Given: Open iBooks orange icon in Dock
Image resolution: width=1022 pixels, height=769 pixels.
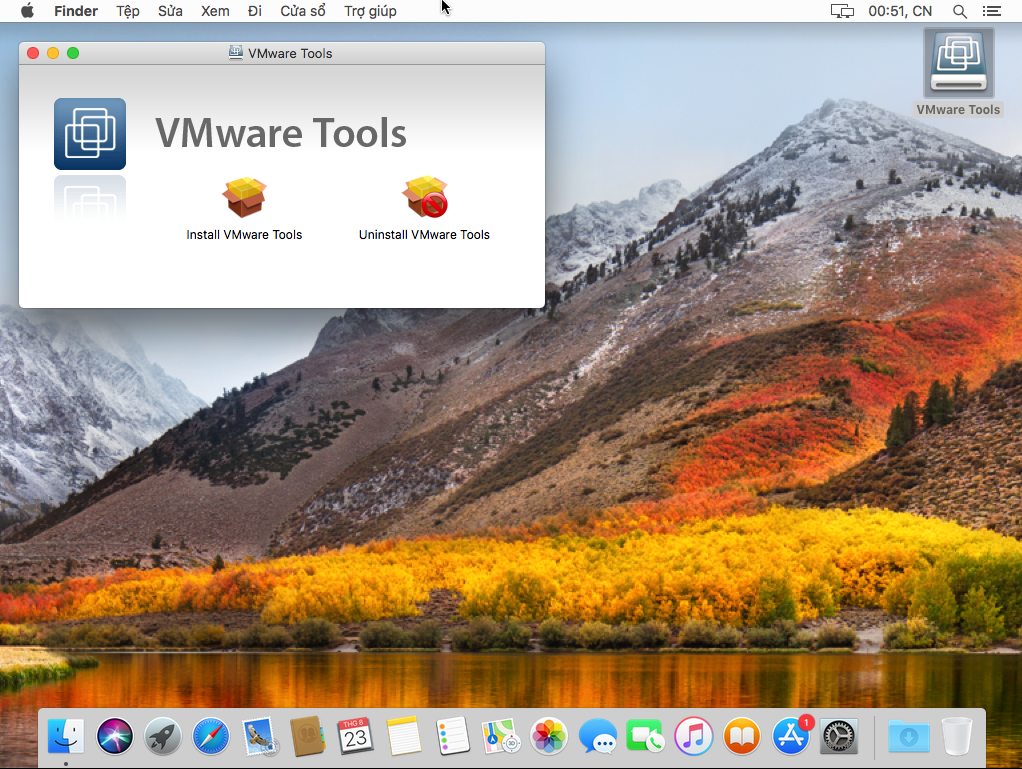Looking at the screenshot, I should [x=742, y=736].
